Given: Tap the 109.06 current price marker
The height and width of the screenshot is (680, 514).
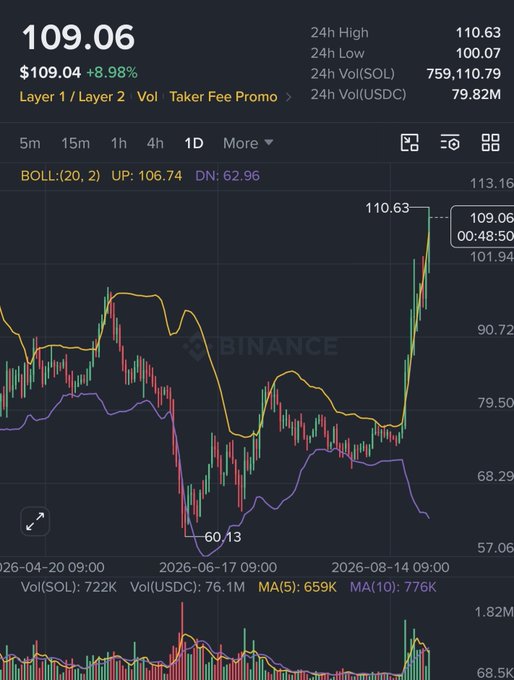Looking at the screenshot, I should 482,226.
